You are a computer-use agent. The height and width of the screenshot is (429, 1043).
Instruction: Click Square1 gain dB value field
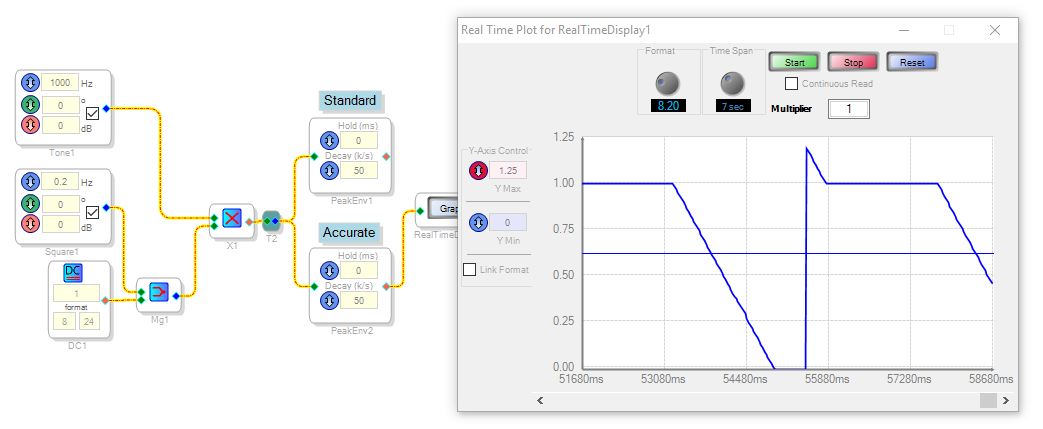point(60,224)
